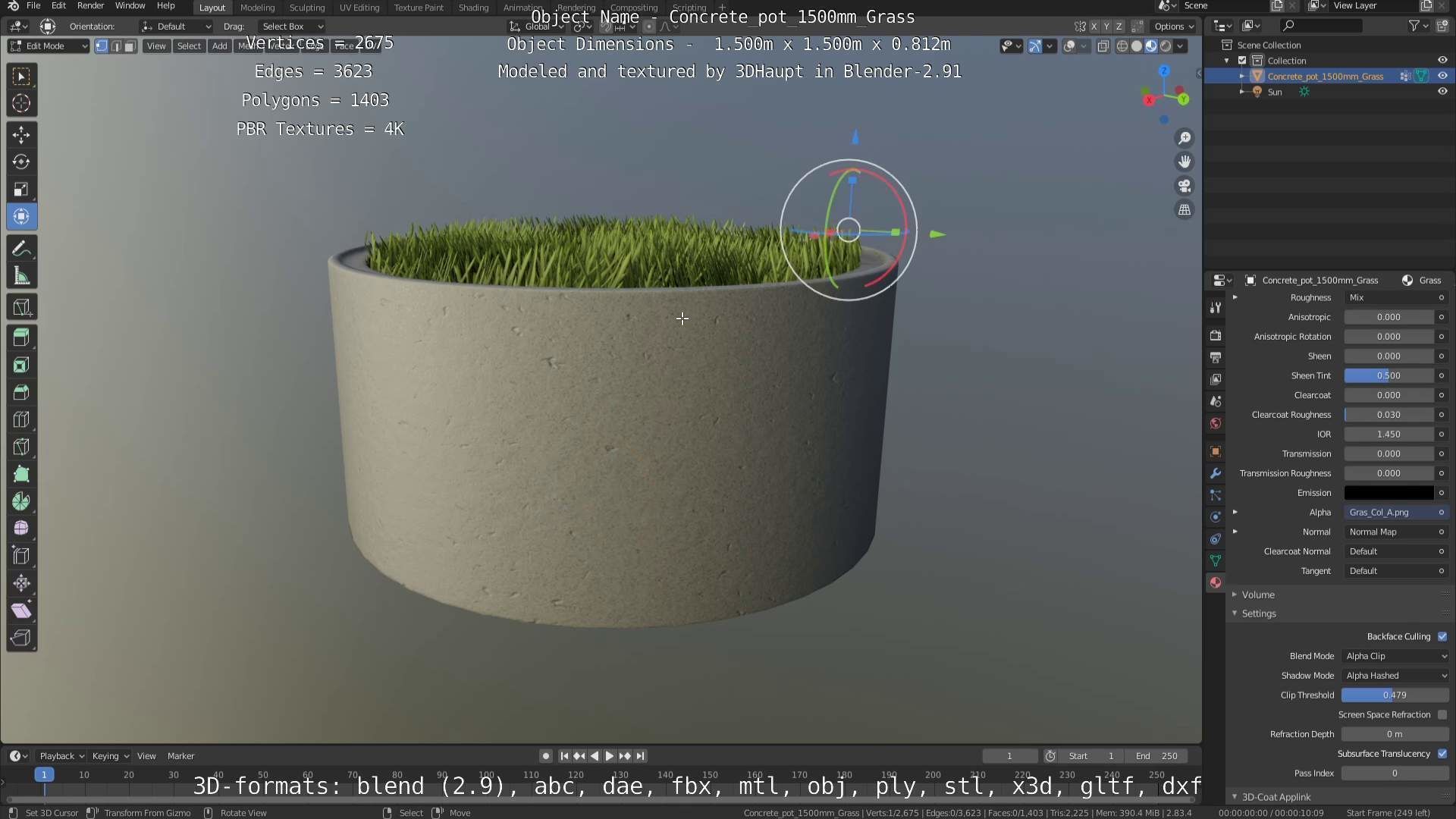This screenshot has height=819, width=1456.
Task: Click the viewport zoom magnifier icon
Action: coord(1184,138)
